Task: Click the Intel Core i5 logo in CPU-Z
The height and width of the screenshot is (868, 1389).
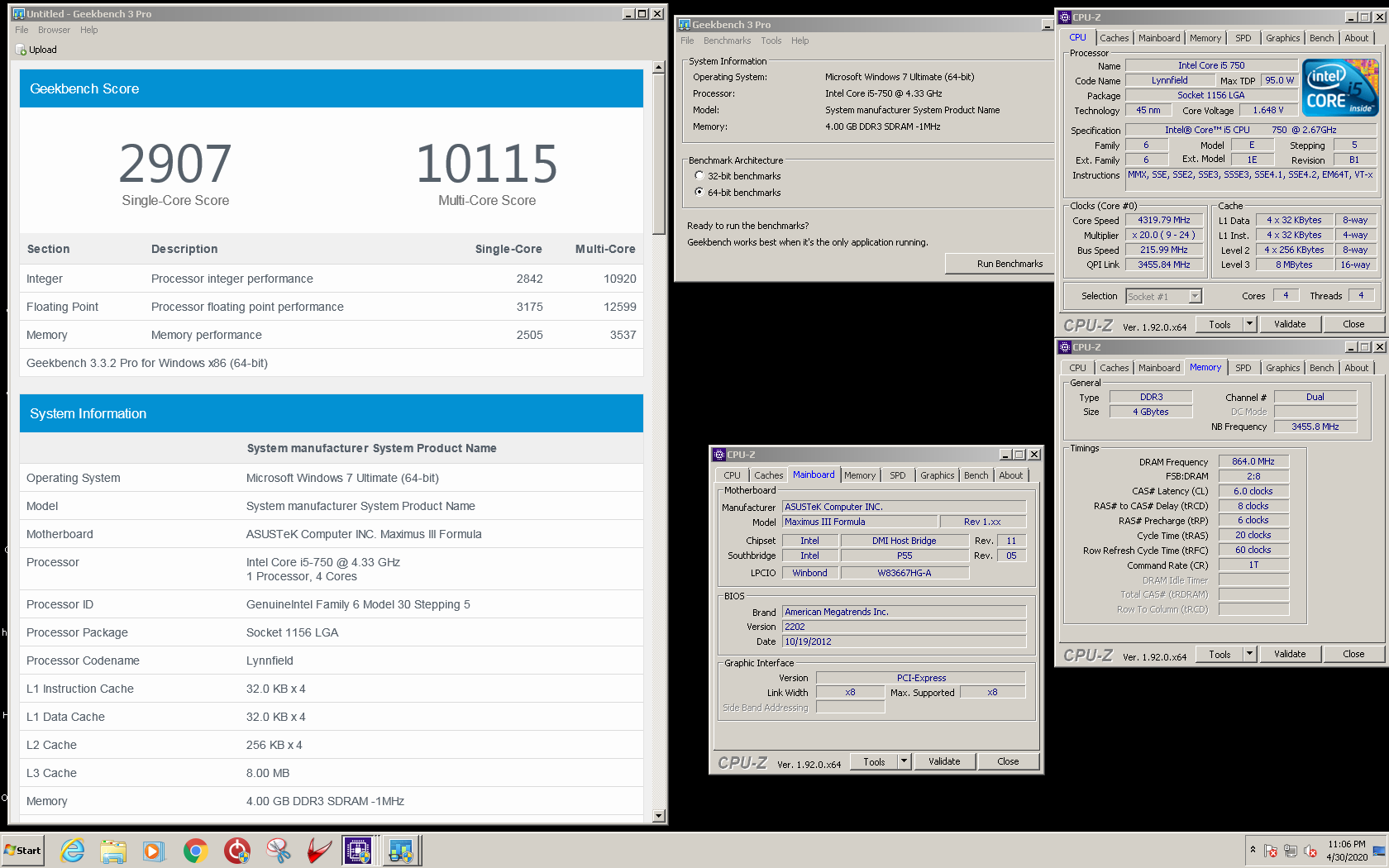Action: (x=1339, y=88)
